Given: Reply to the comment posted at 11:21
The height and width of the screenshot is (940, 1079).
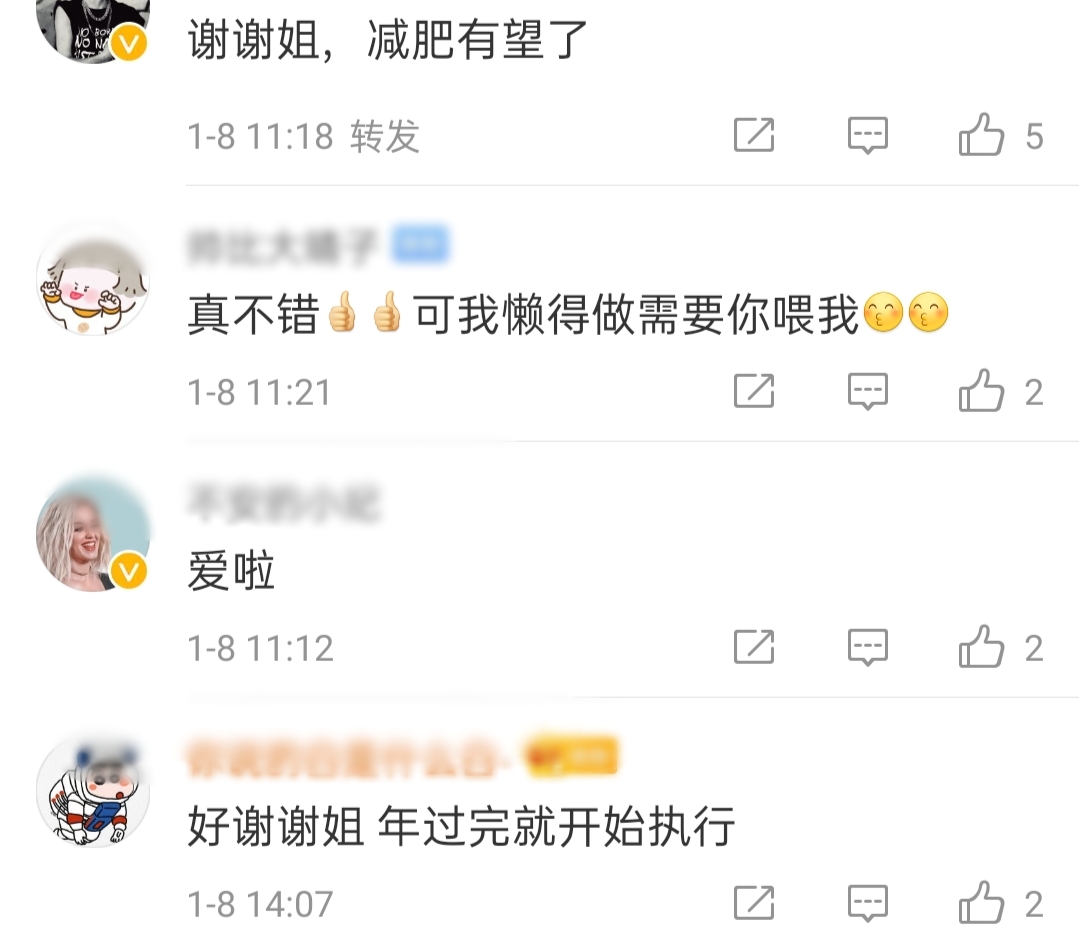Looking at the screenshot, I should 867,392.
